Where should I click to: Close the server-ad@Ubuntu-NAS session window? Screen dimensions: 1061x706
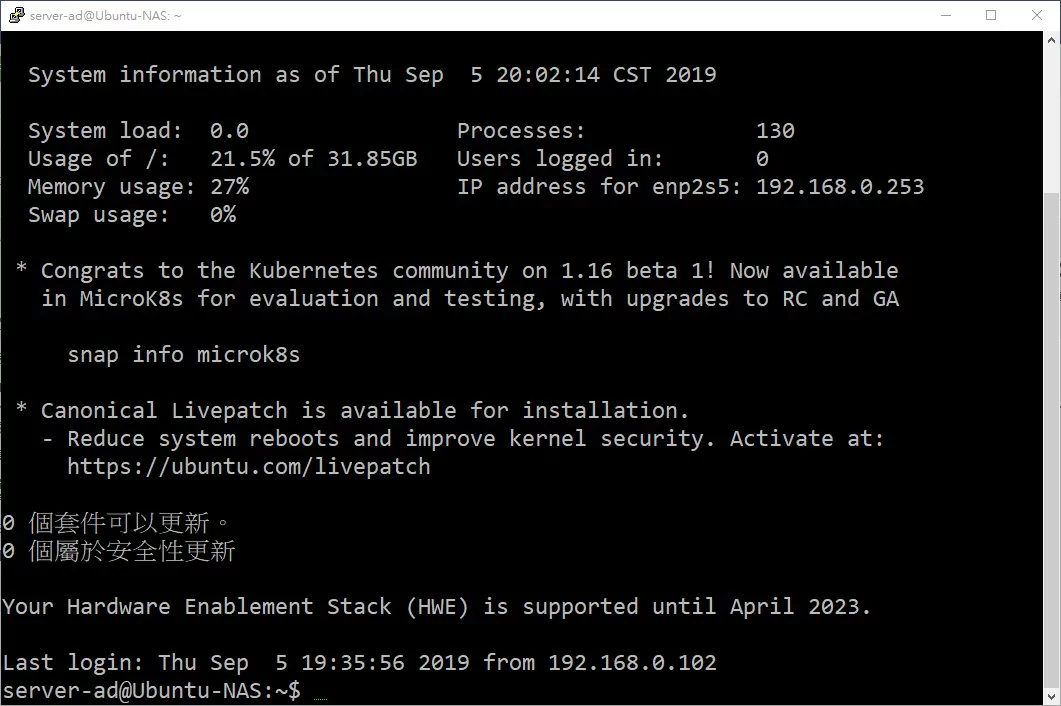pos(1037,15)
